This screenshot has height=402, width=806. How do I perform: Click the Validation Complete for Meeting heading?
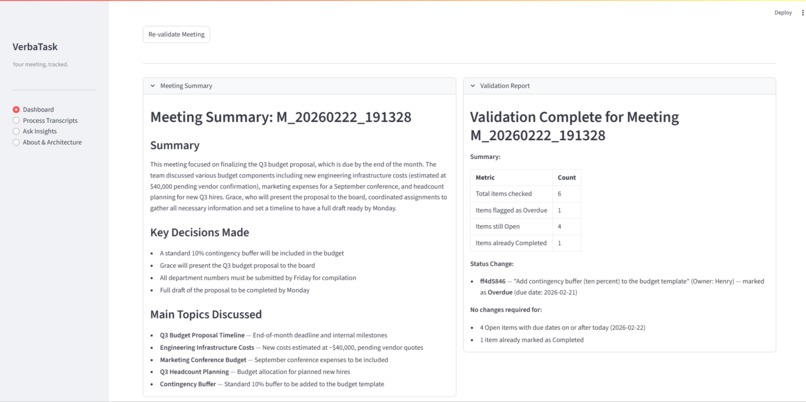574,126
